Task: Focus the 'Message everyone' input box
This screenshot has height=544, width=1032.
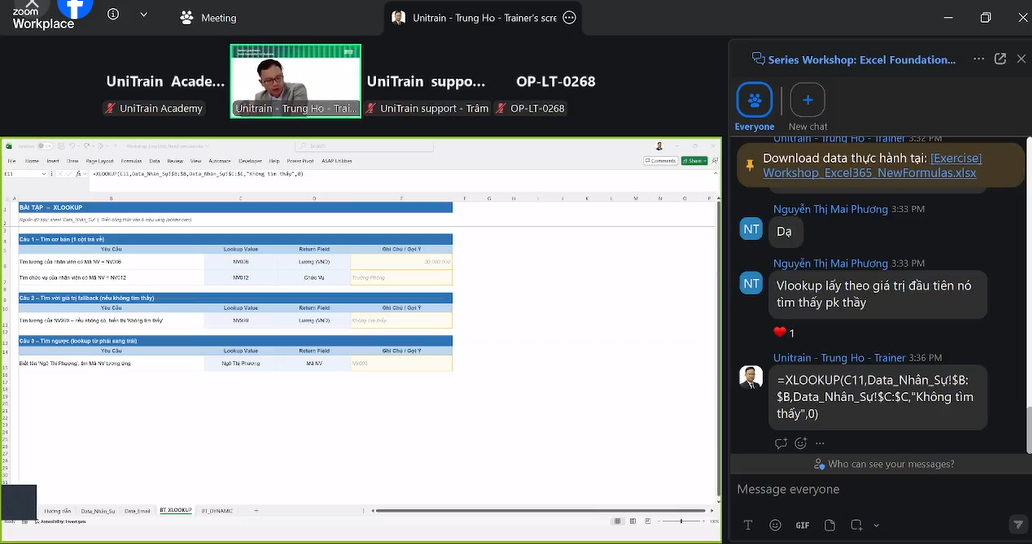Action: point(879,489)
